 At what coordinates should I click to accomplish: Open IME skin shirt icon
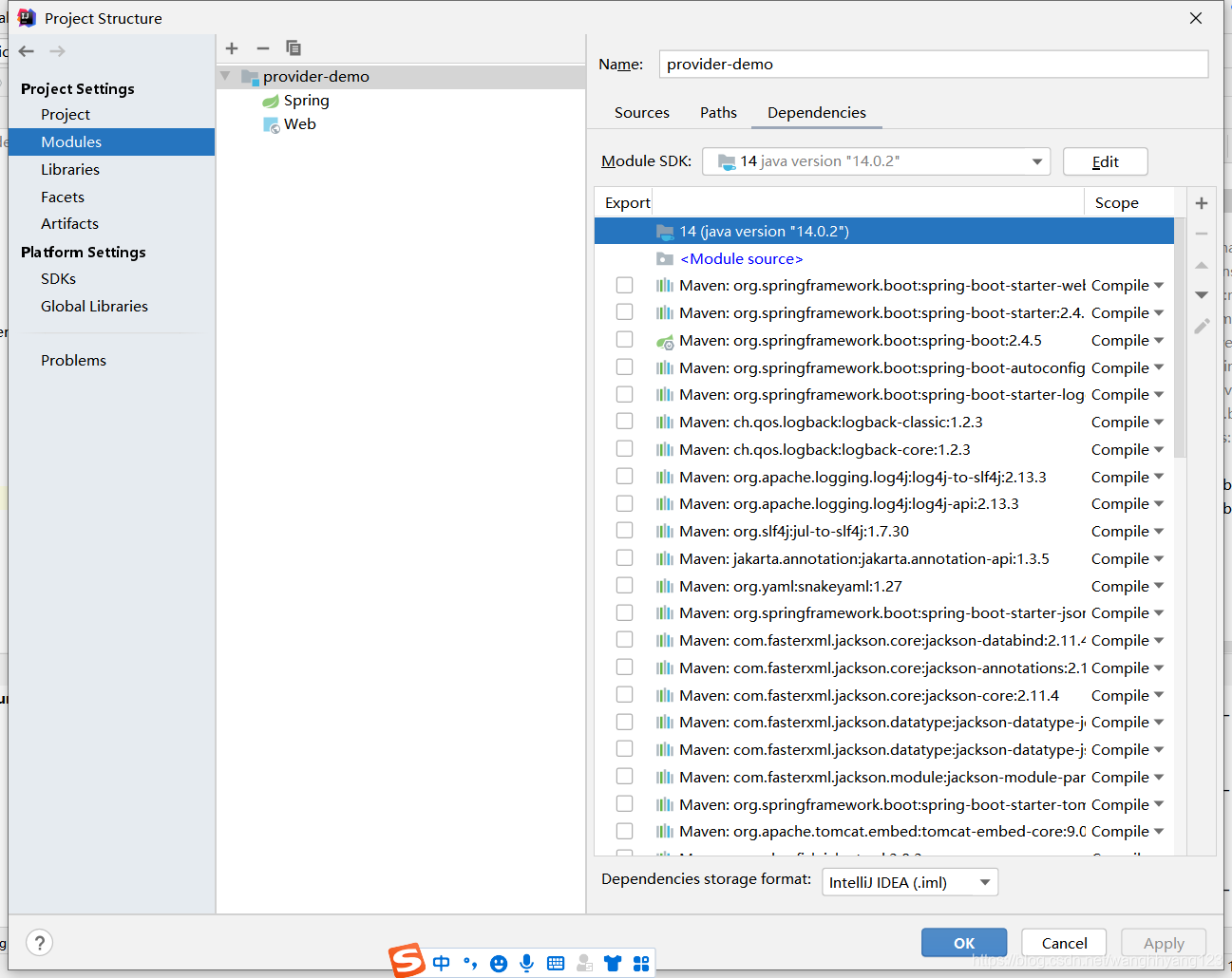pyautogui.click(x=613, y=964)
